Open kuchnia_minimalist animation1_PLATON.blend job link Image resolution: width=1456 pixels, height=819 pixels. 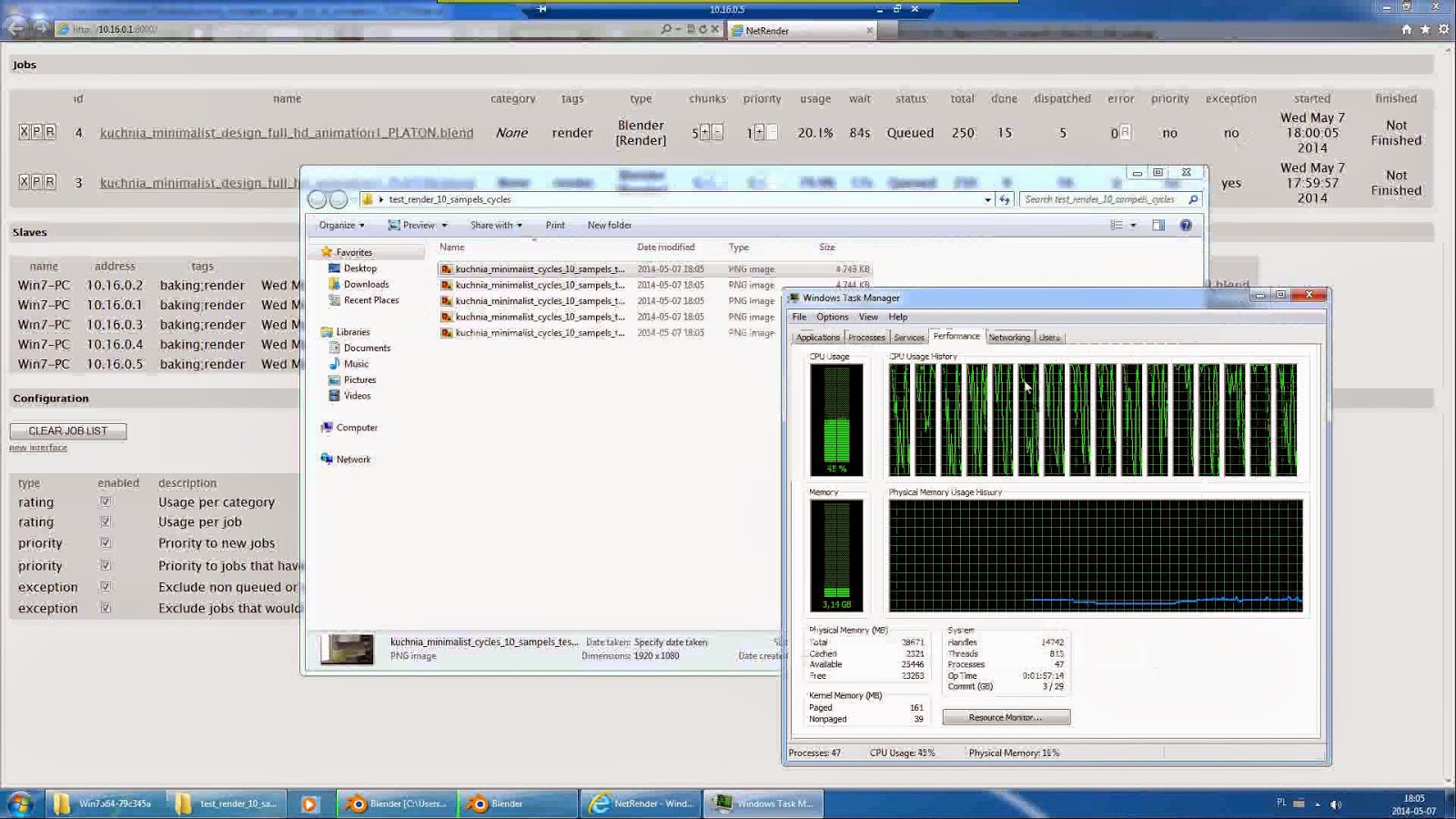tap(287, 133)
